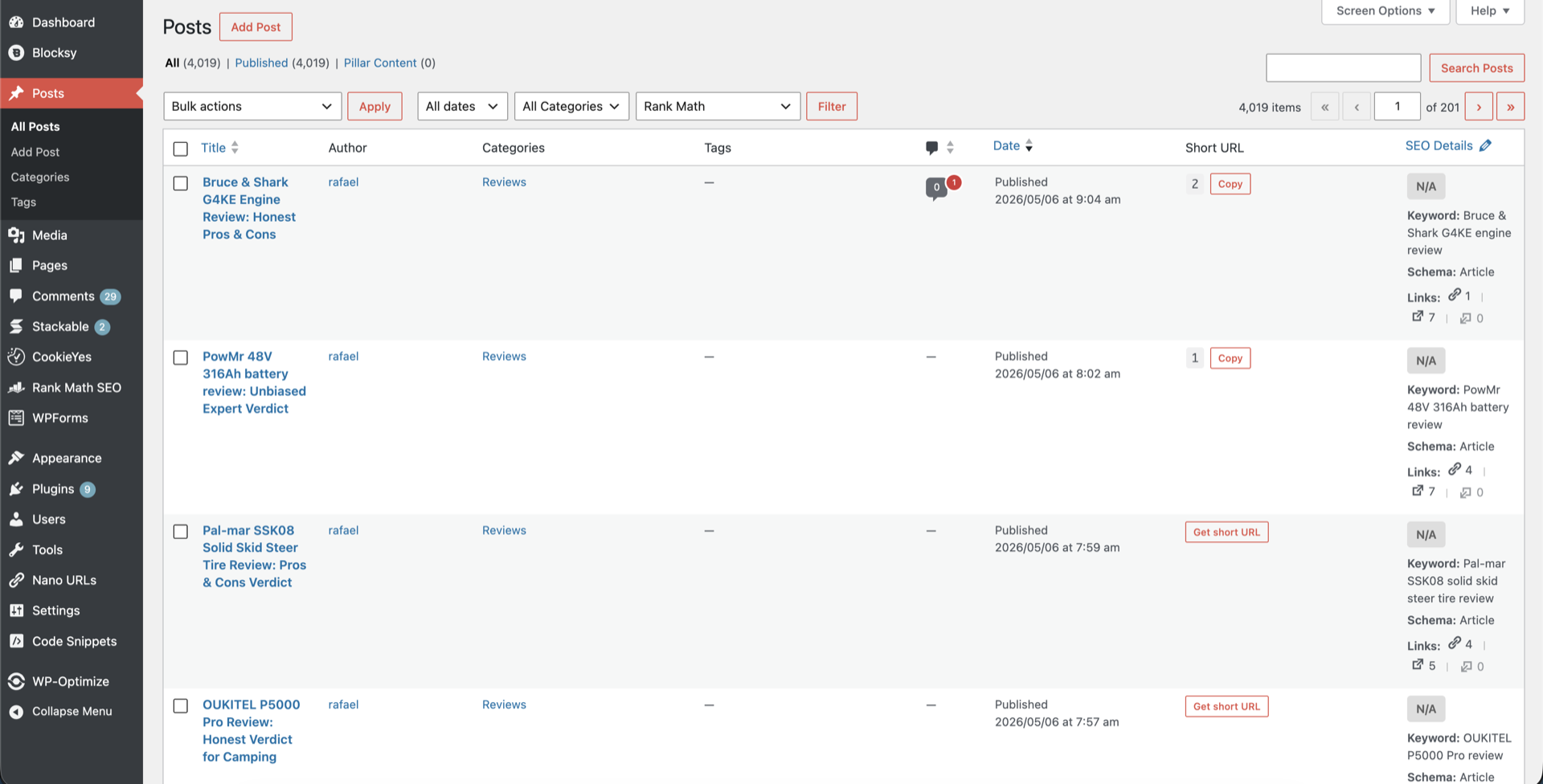Click the Add Post button
Image resolution: width=1543 pixels, height=784 pixels.
click(256, 27)
